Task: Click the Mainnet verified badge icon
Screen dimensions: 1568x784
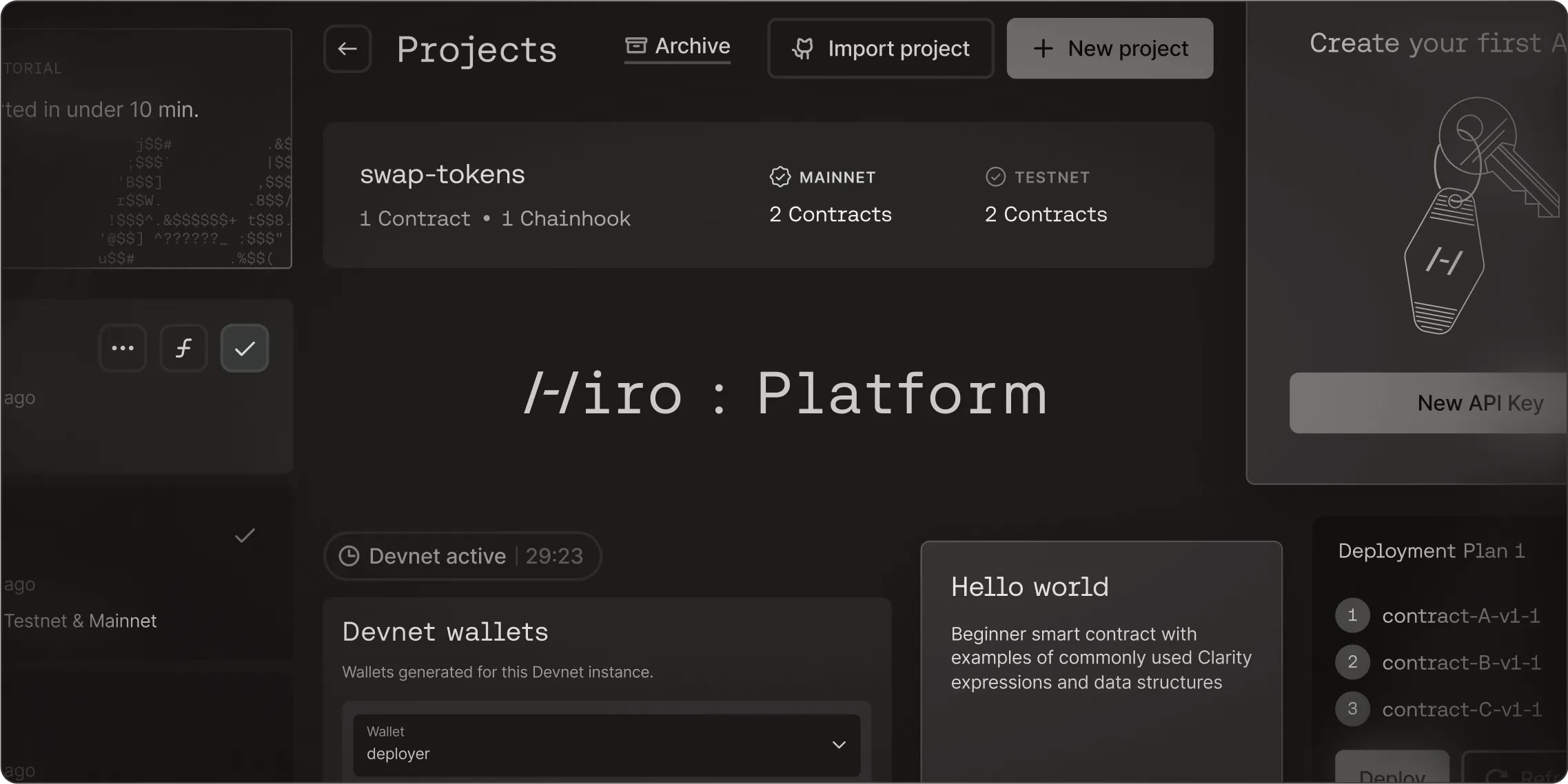Action: point(780,177)
